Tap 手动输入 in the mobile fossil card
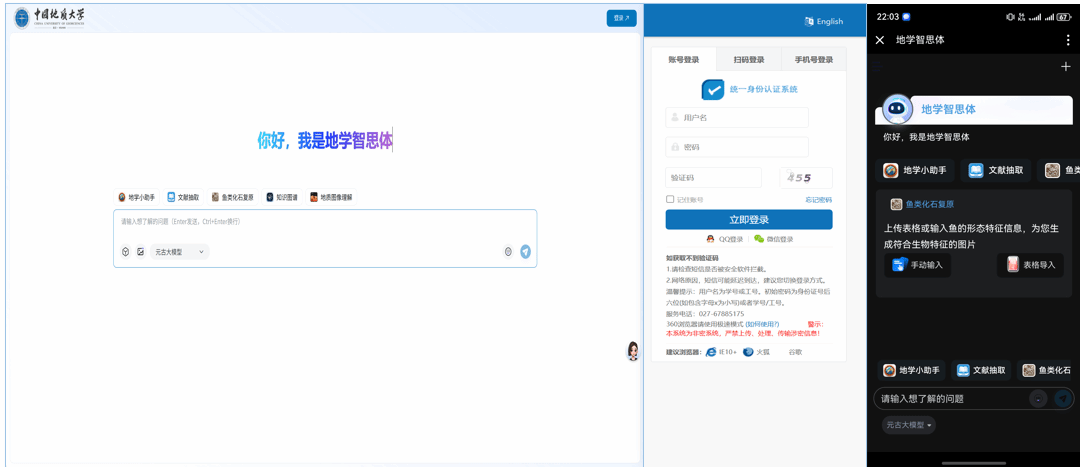This screenshot has width=1080, height=467. tap(917, 265)
